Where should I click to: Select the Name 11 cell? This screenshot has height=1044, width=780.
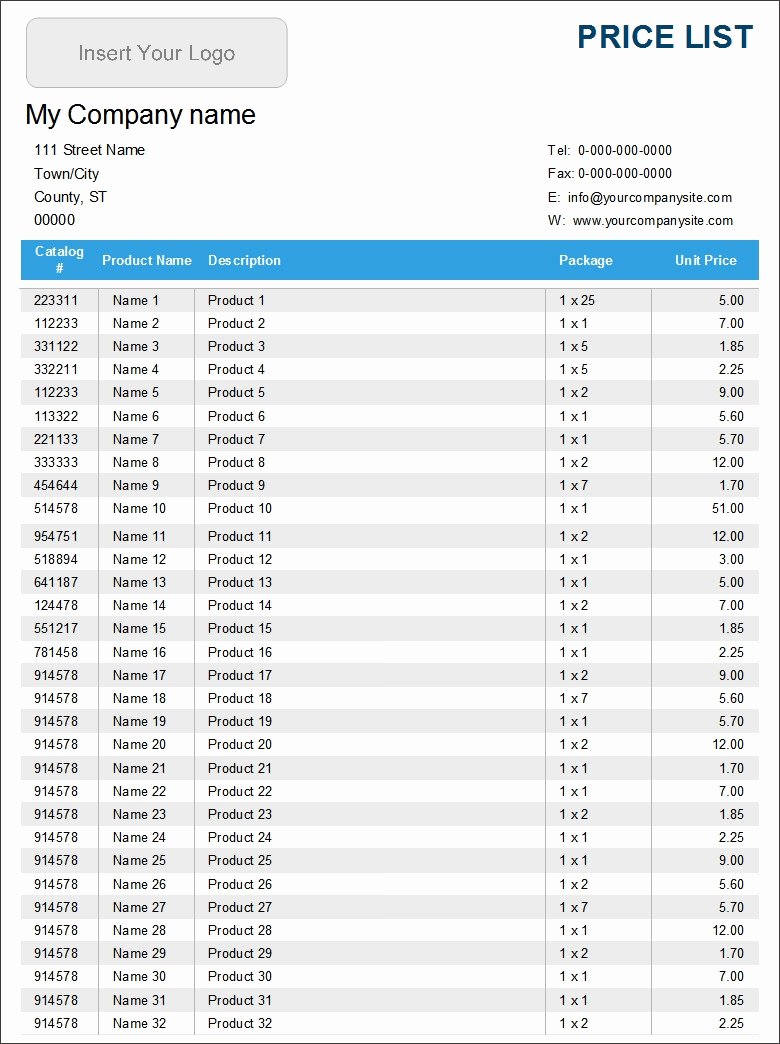(x=139, y=536)
